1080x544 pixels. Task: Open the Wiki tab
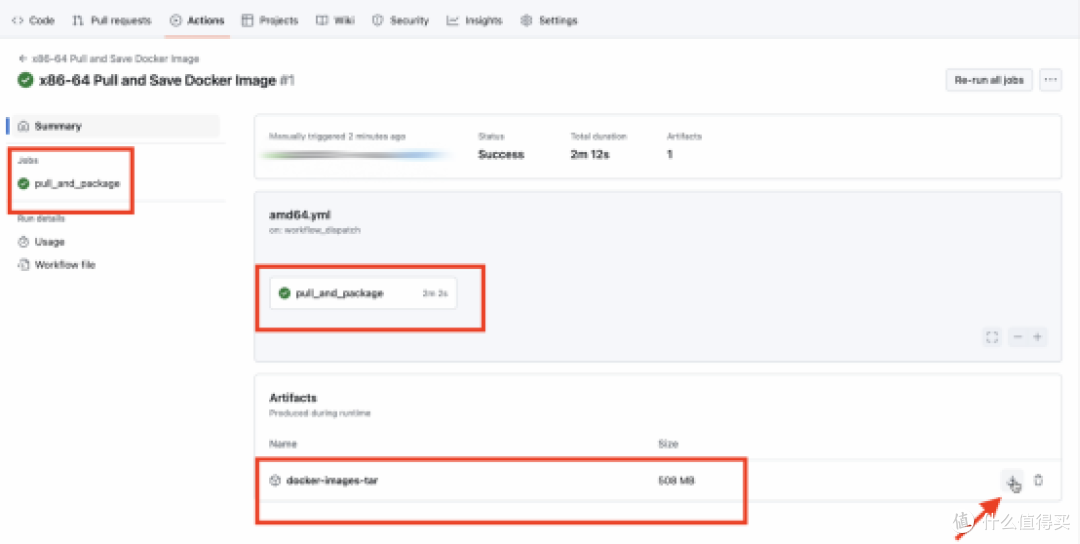click(335, 21)
